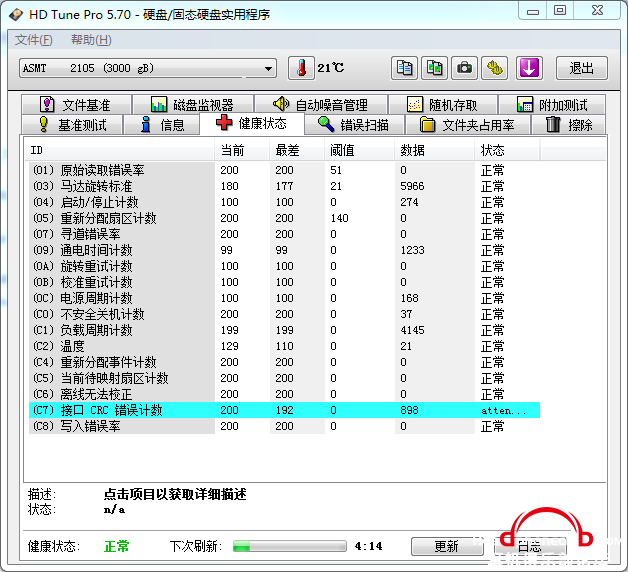Select the (C8) 写入错误率 row
628x572 pixels.
pos(284,426)
